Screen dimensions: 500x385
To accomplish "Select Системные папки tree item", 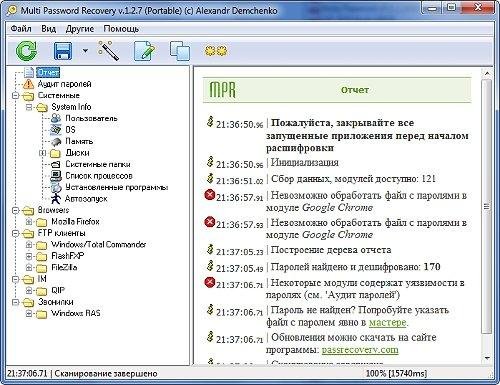I will 98,164.
